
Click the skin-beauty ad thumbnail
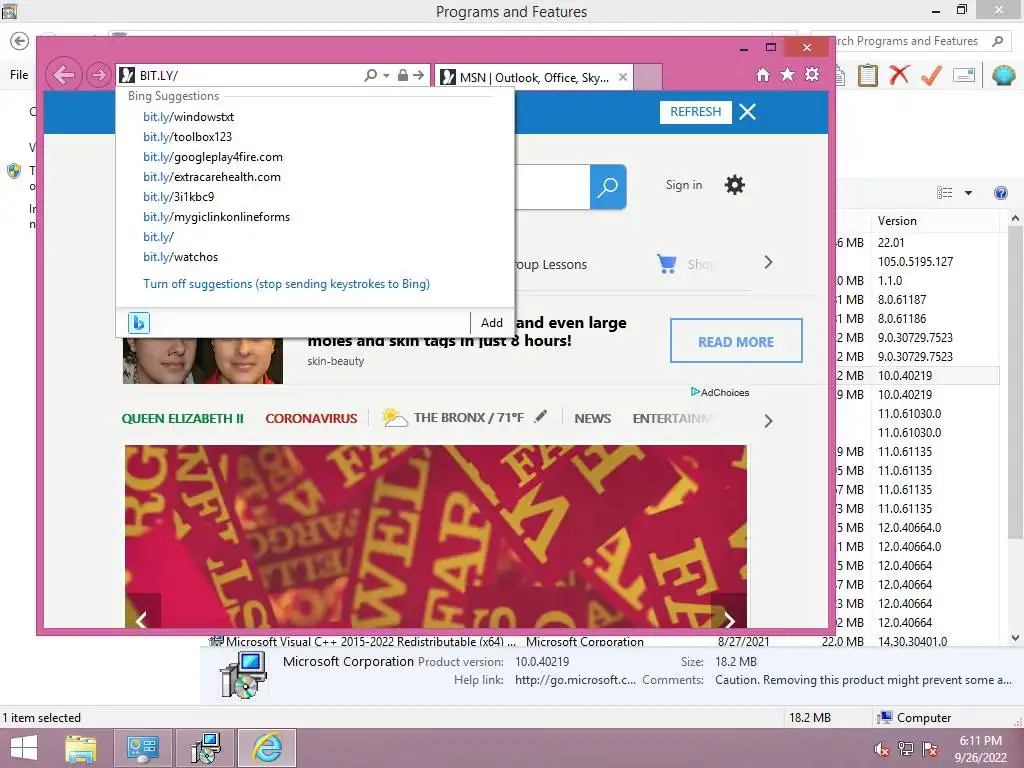(x=203, y=360)
